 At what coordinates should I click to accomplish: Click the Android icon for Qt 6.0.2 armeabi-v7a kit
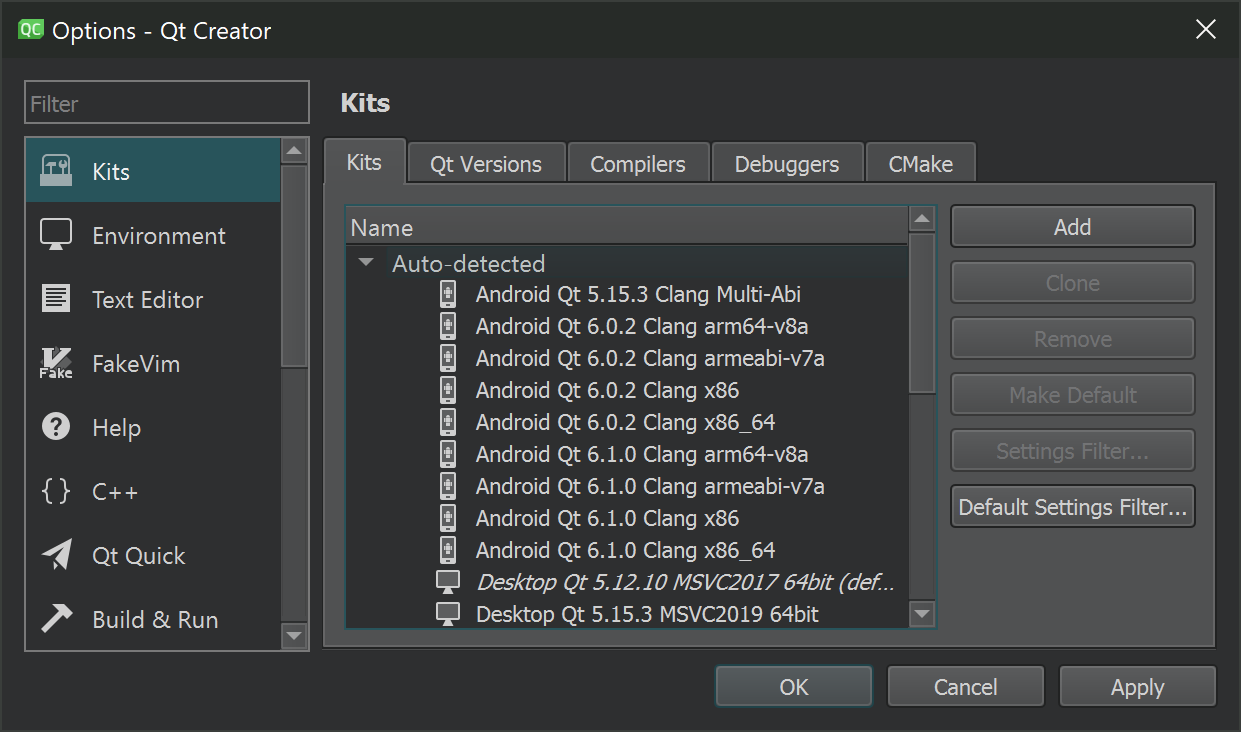(448, 358)
